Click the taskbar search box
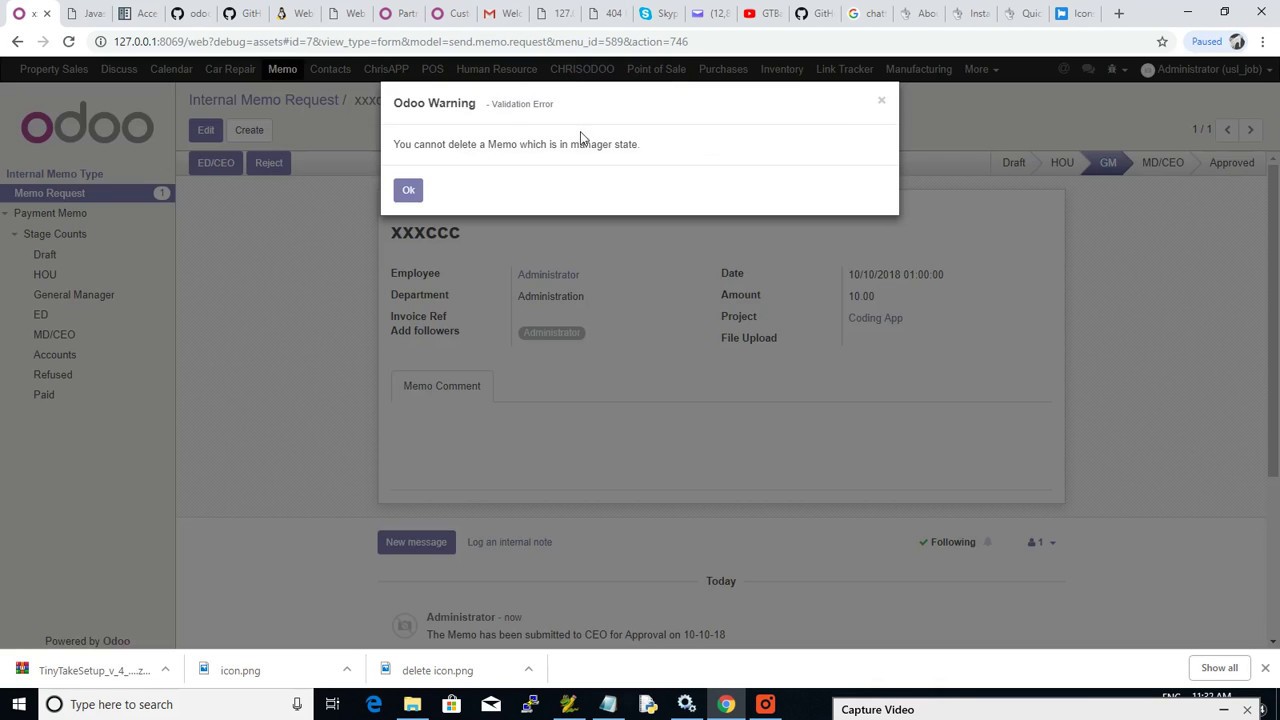 (175, 704)
